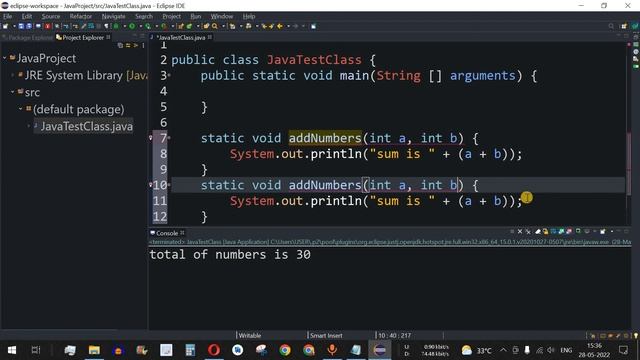Close the JavaTestClass.java editor tab
Image resolution: width=640 pixels, height=360 pixels.
pyautogui.click(x=210, y=37)
